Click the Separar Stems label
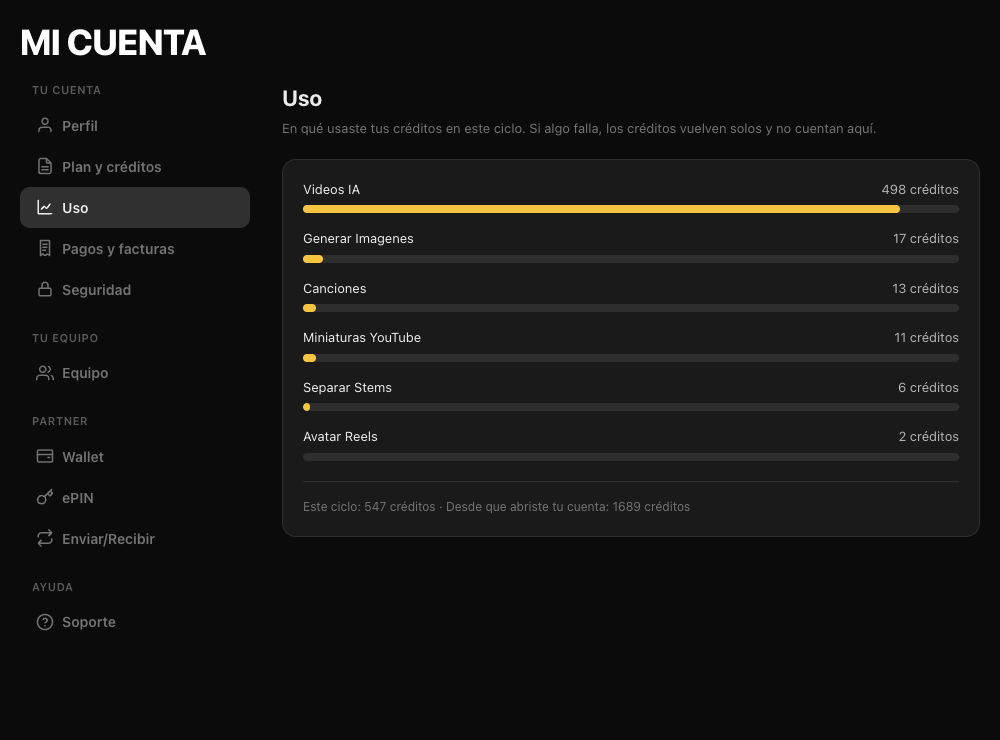Screen dimensions: 1000x740 [348, 387]
